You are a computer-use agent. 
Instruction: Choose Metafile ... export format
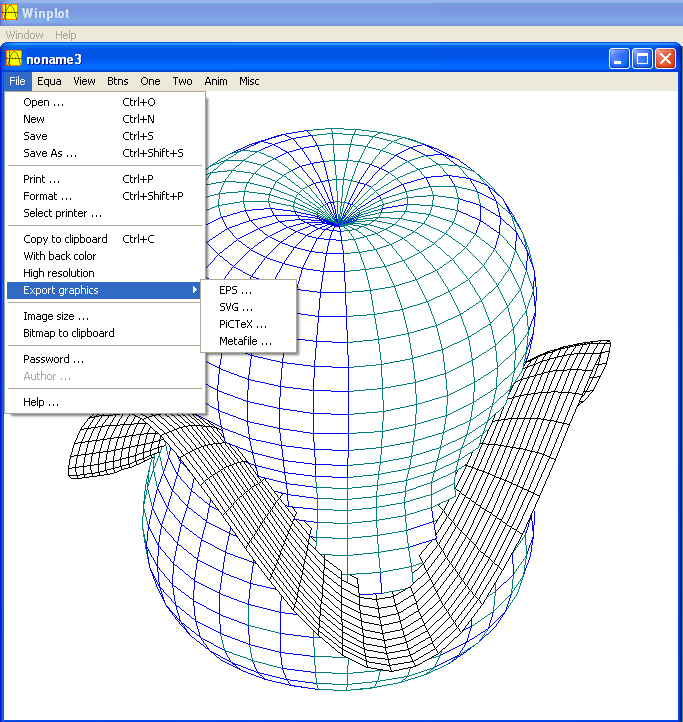click(x=249, y=341)
